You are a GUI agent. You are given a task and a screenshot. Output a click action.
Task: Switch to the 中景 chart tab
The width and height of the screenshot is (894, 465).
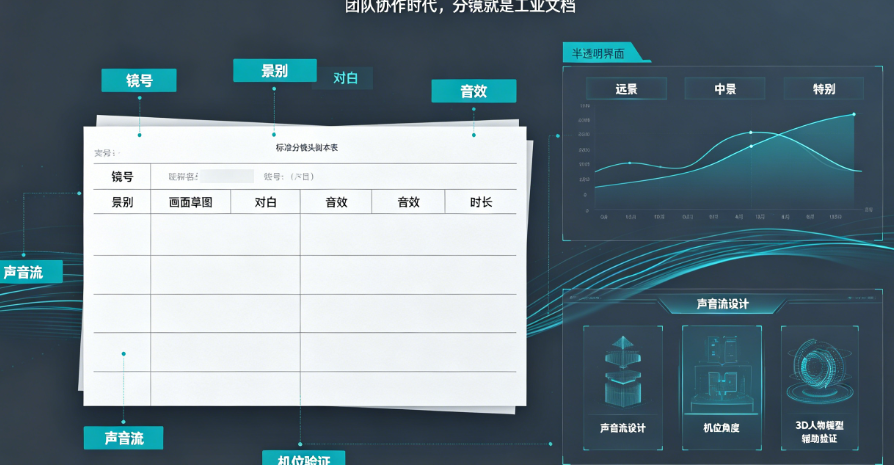[x=725, y=89]
